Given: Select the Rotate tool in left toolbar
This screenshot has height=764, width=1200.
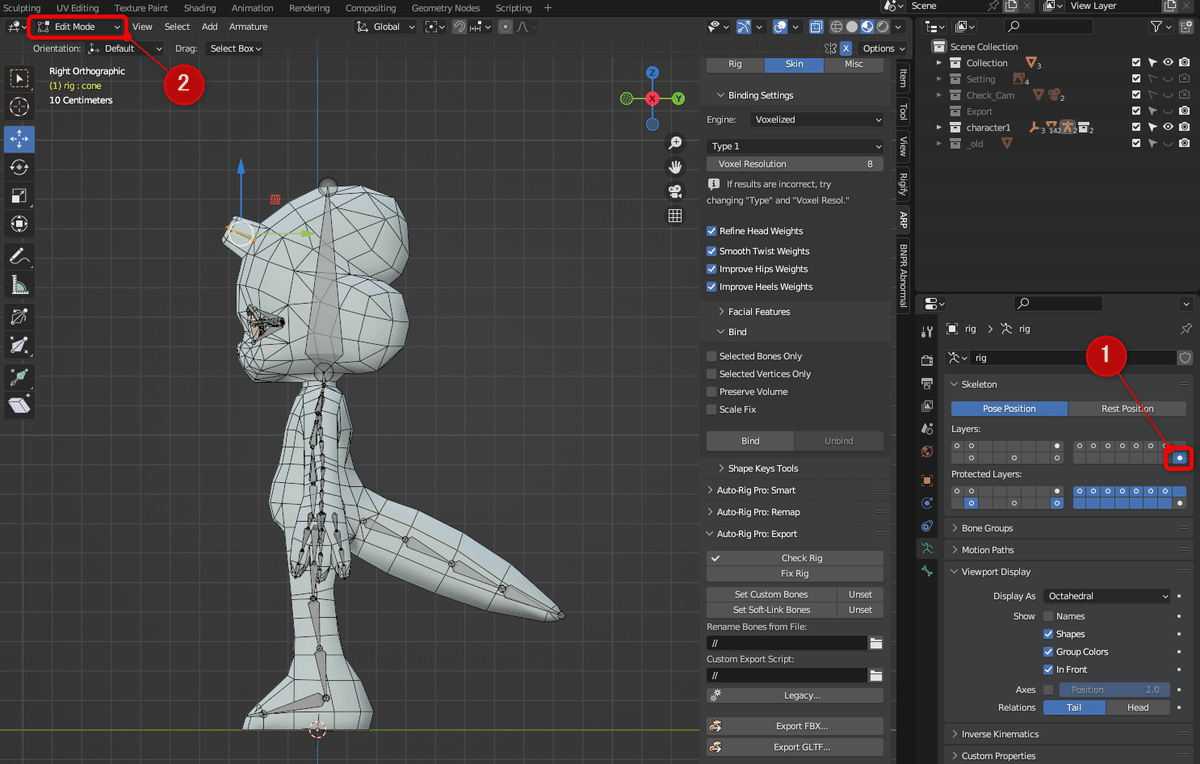Looking at the screenshot, I should point(19,167).
